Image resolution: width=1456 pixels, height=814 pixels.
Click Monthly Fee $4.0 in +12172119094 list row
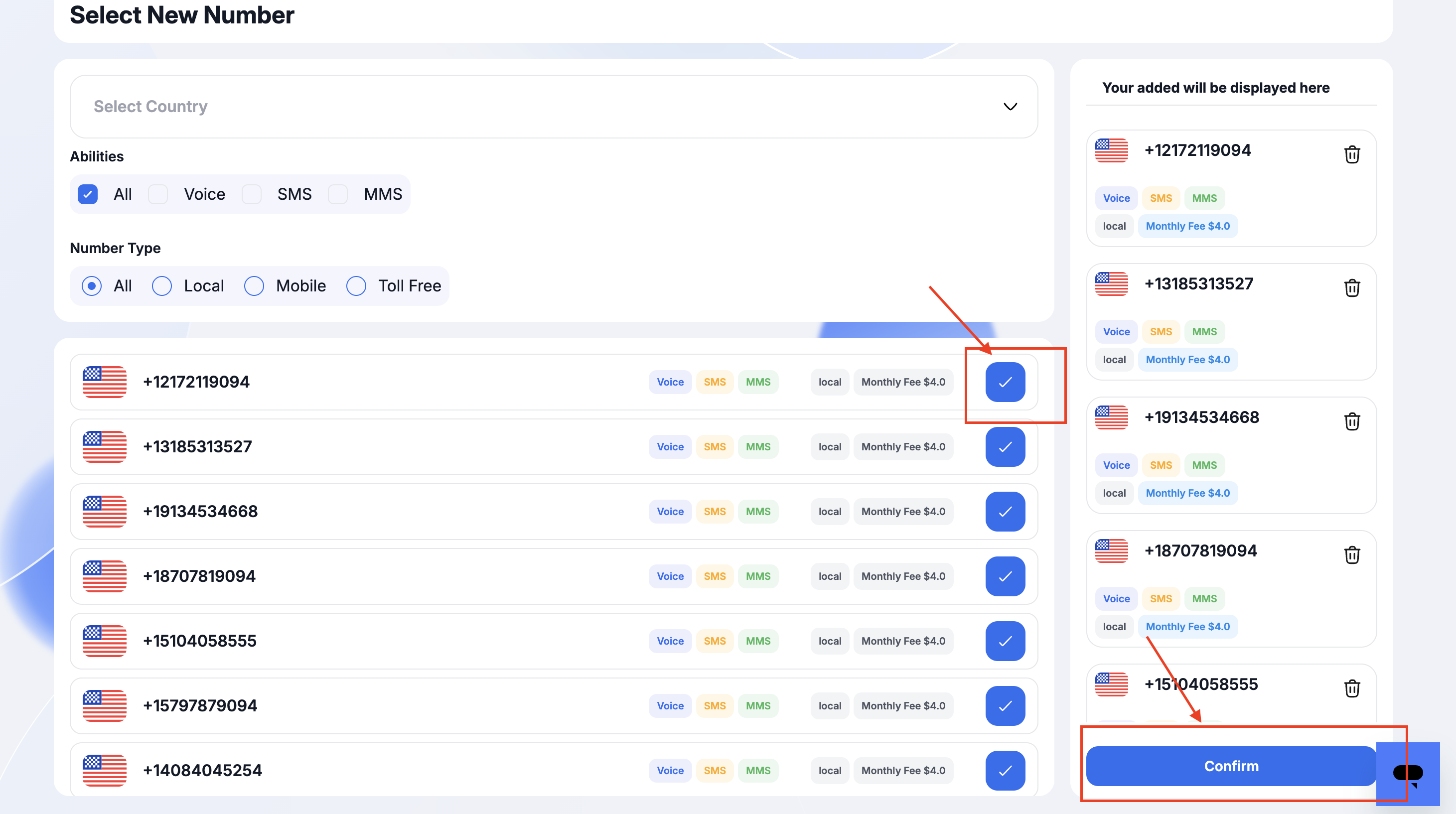903,382
